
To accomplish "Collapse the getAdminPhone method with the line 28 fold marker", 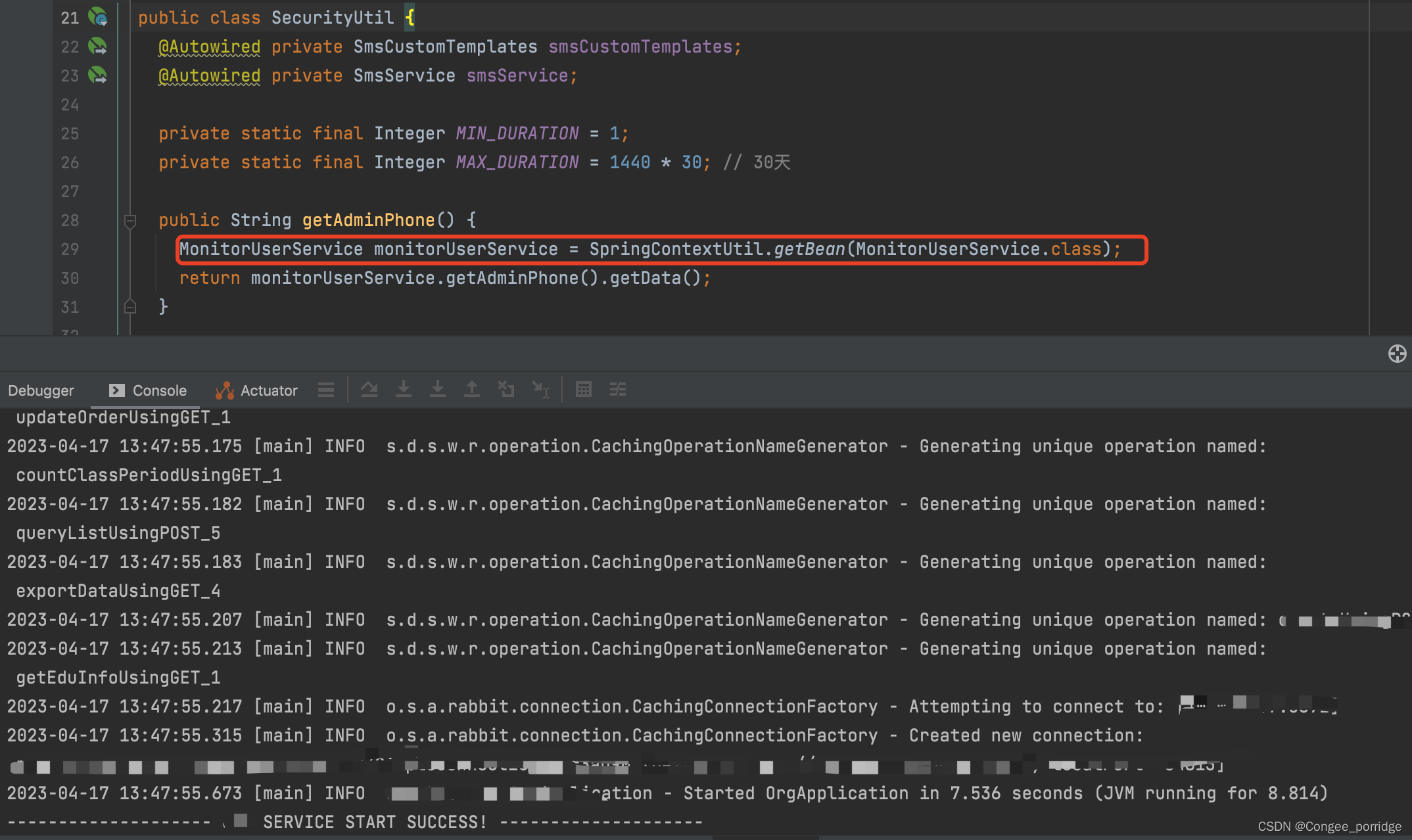I will (130, 221).
